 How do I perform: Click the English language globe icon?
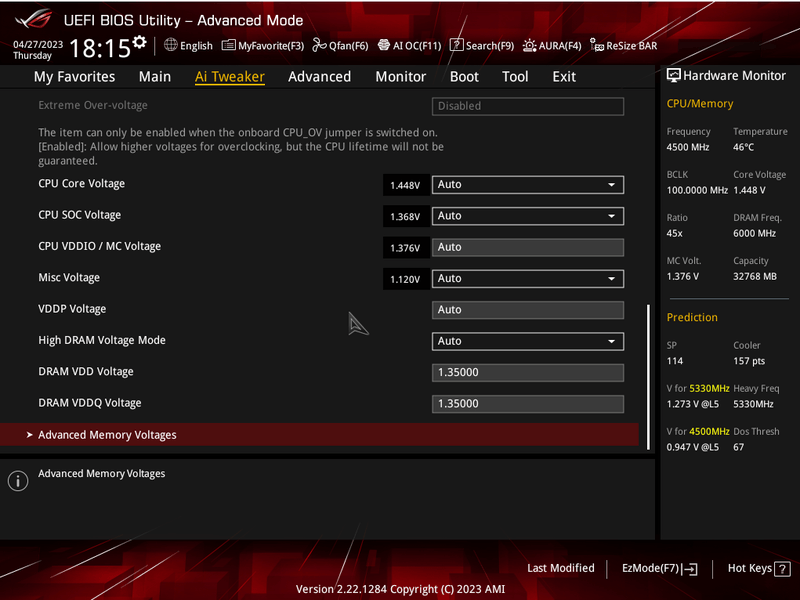click(x=170, y=45)
